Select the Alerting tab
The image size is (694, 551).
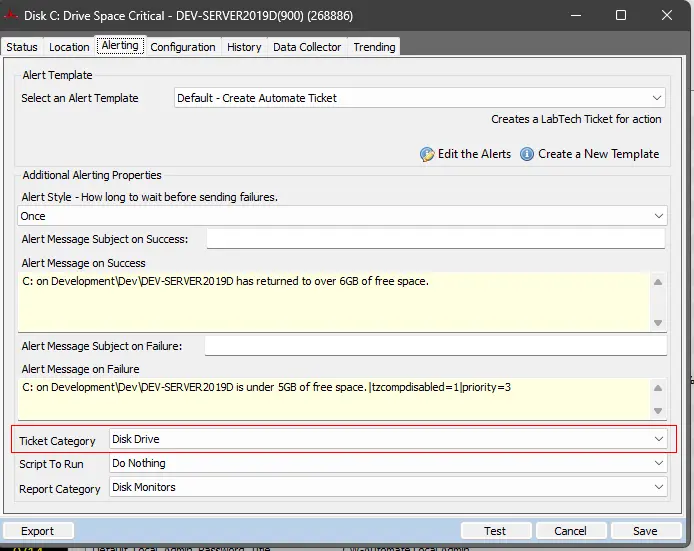pos(120,46)
